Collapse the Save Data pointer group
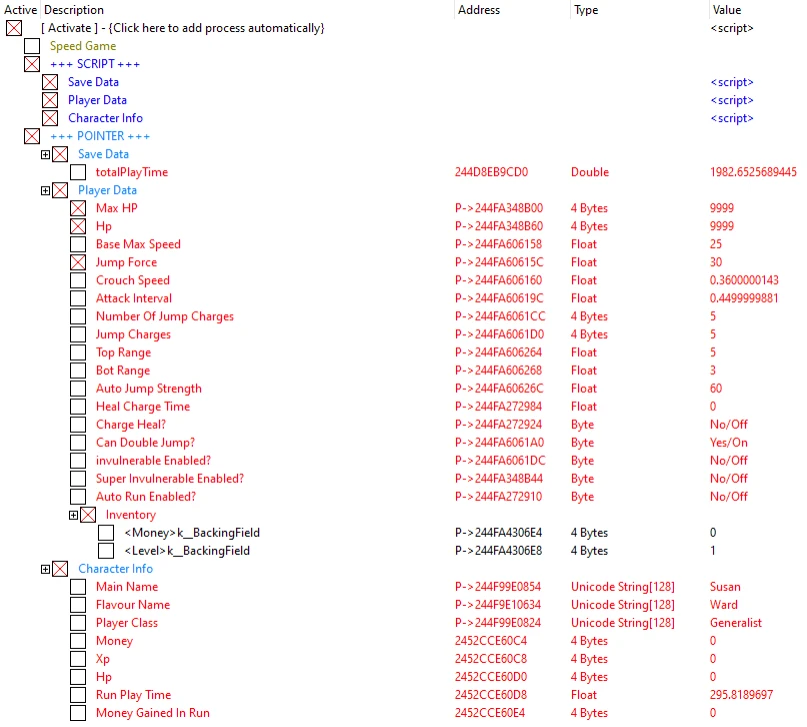This screenshot has width=807, height=727. [x=45, y=155]
